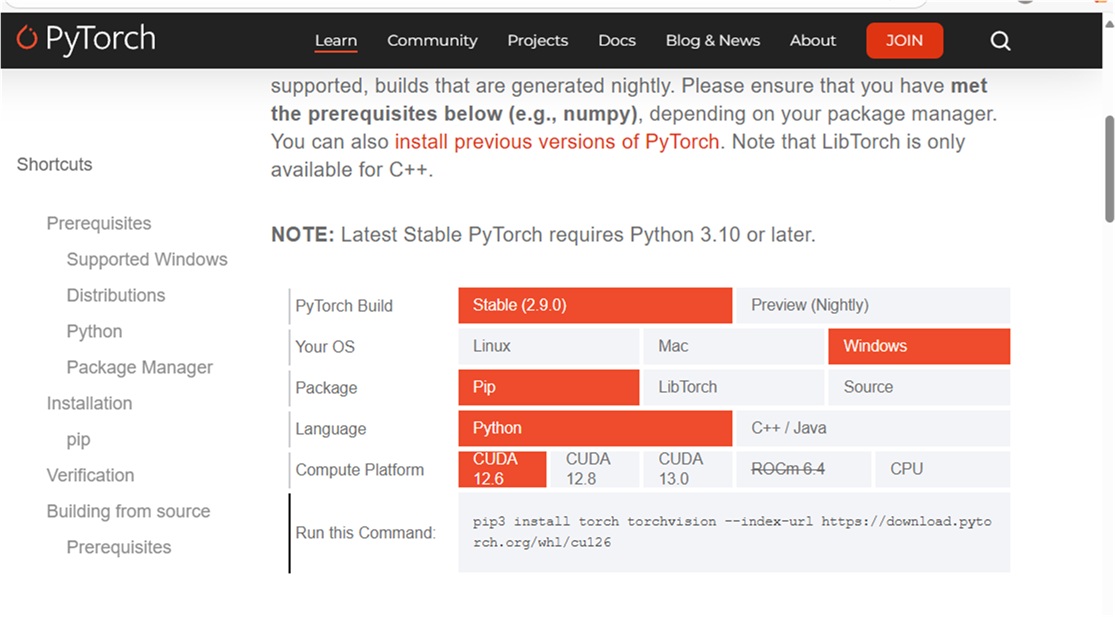
Task: Open the Docs menu
Action: (x=617, y=41)
